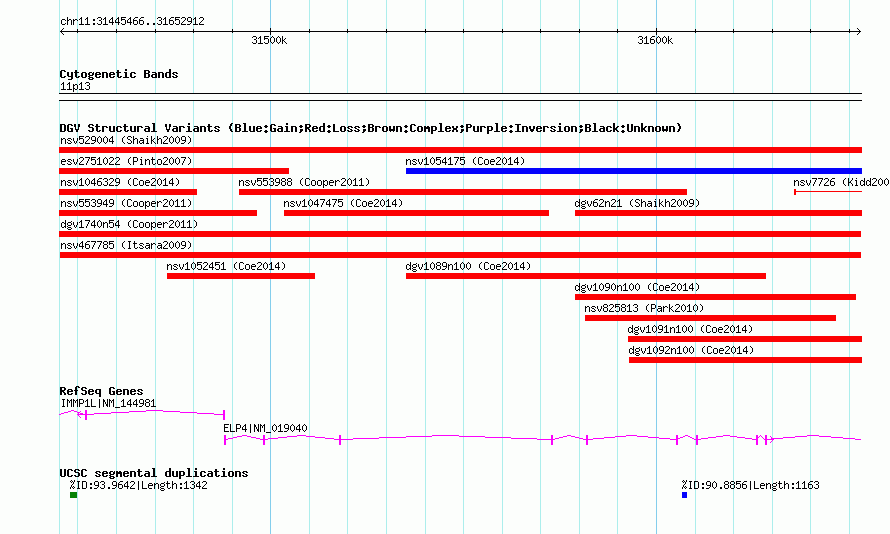Viewport: 890px width, 534px height.
Task: Select the ELP4 gene track line
Action: click(543, 438)
